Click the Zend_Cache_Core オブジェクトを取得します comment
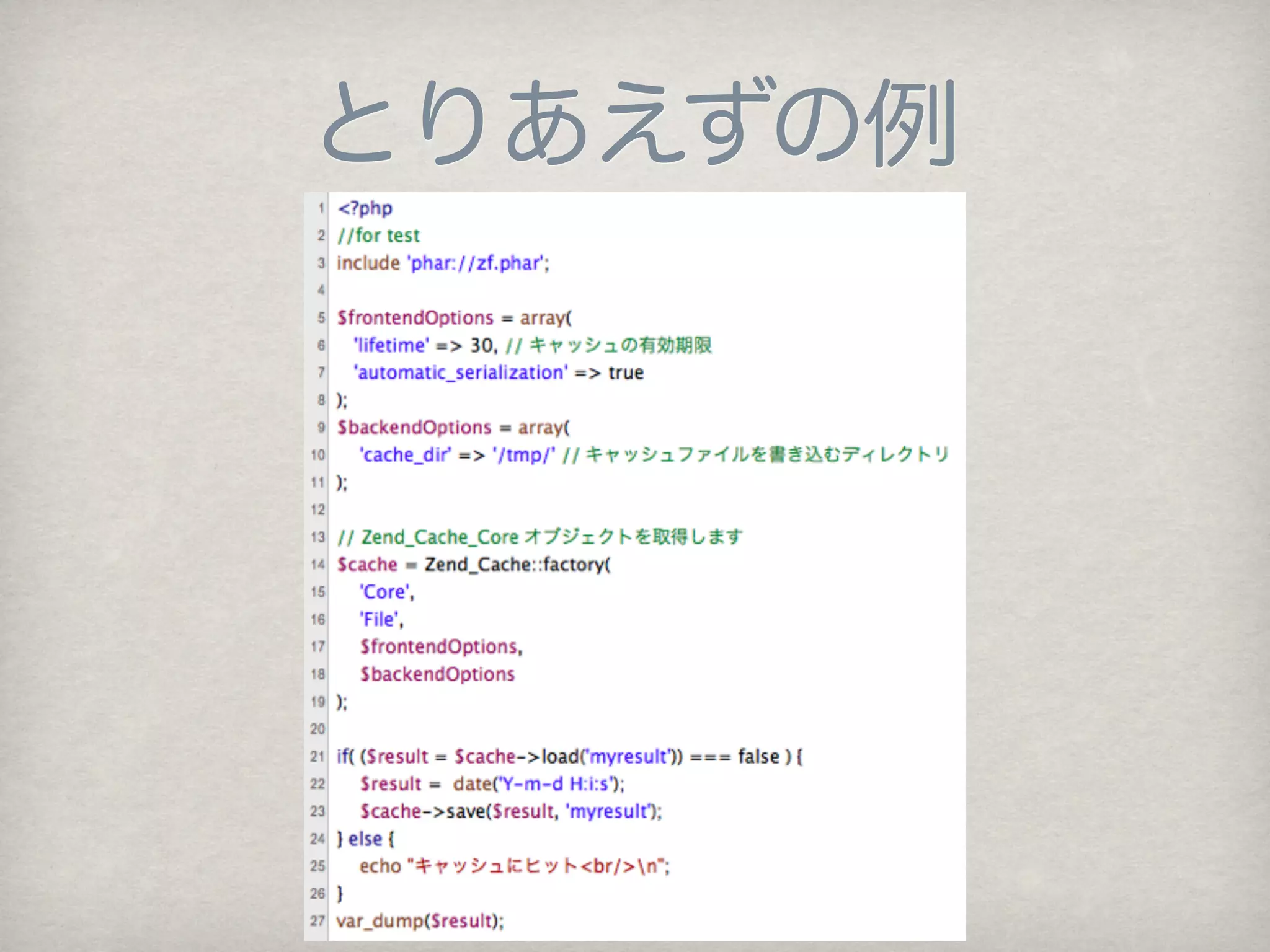 tap(540, 537)
